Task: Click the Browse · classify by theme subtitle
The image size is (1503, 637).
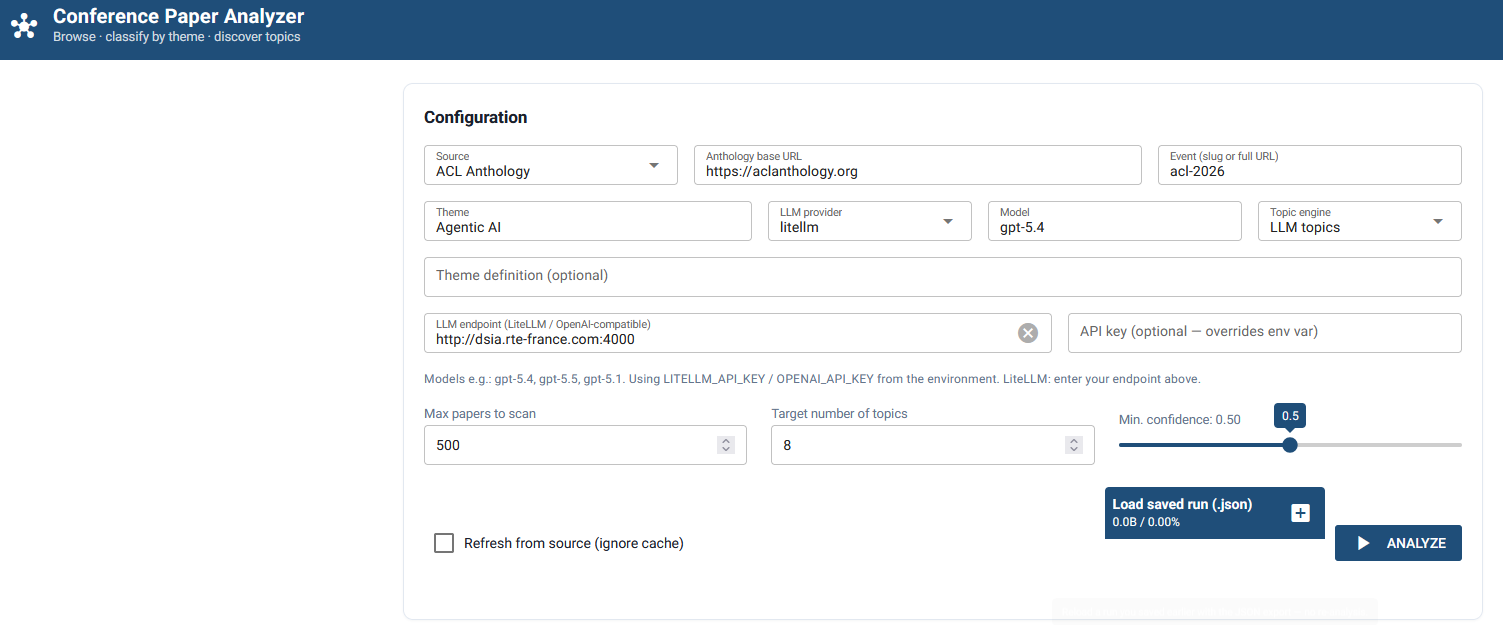Action: (x=177, y=37)
